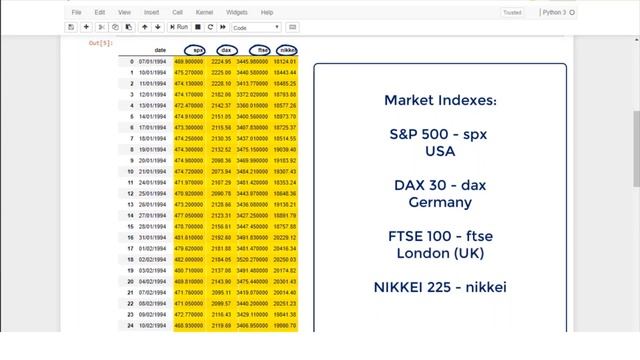Click the 'DAX 30 - dax' line
This screenshot has height=360, width=640.
coord(440,185)
